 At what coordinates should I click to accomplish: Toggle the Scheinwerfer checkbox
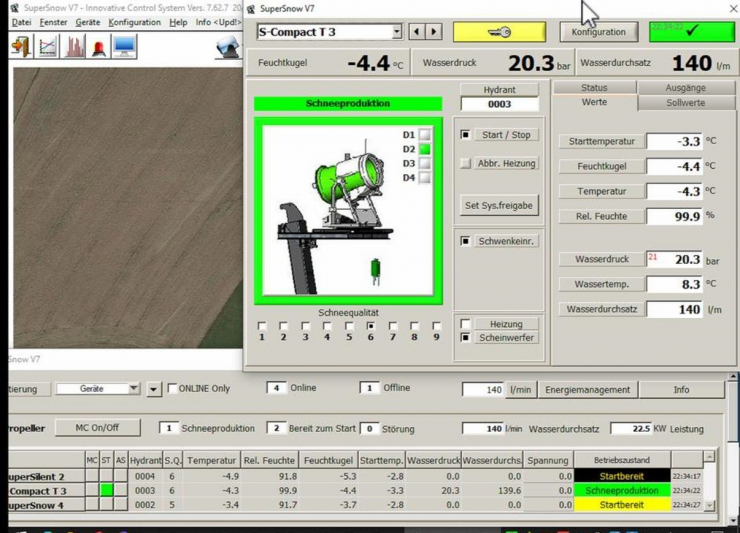point(466,338)
